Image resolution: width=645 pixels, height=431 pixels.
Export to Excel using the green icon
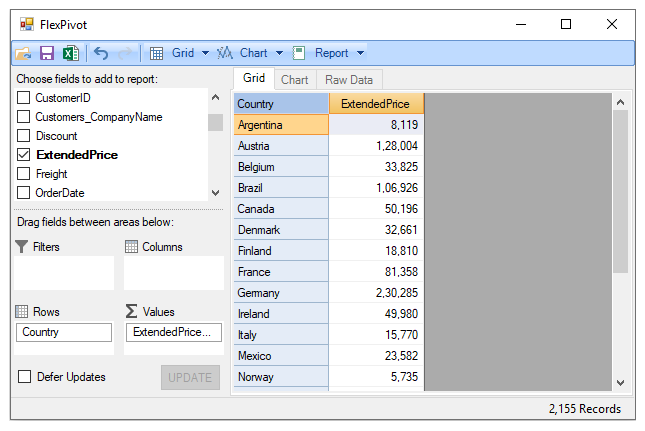click(70, 53)
